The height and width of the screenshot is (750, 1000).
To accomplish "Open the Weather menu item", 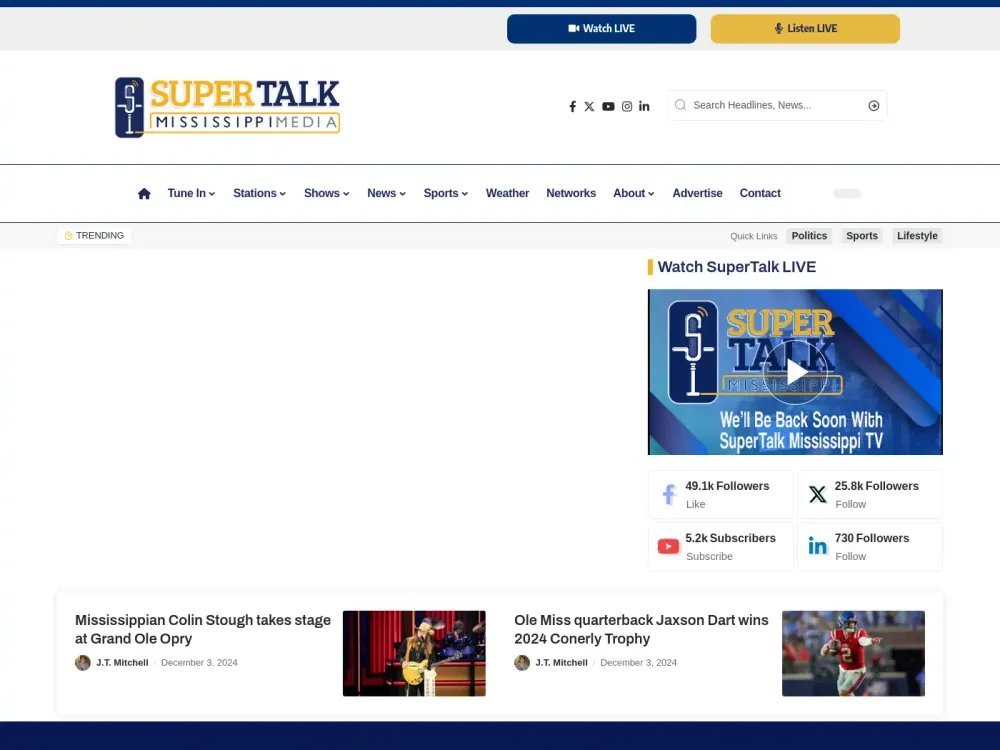I will [x=507, y=193].
